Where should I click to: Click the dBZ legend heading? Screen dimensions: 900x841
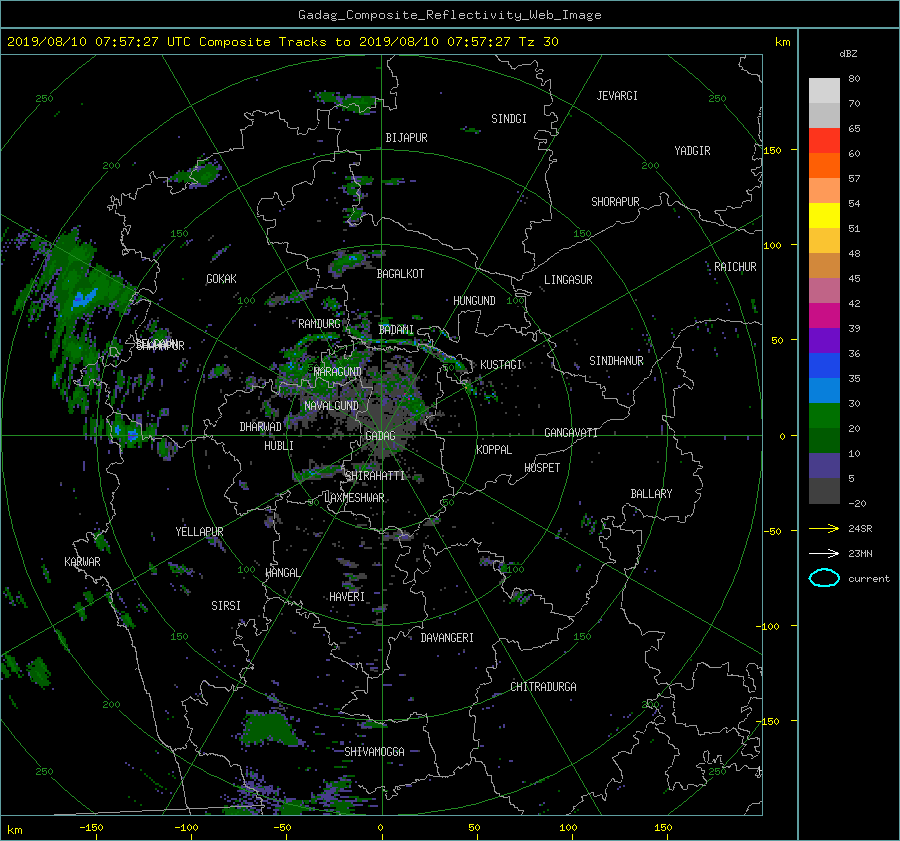pos(848,54)
